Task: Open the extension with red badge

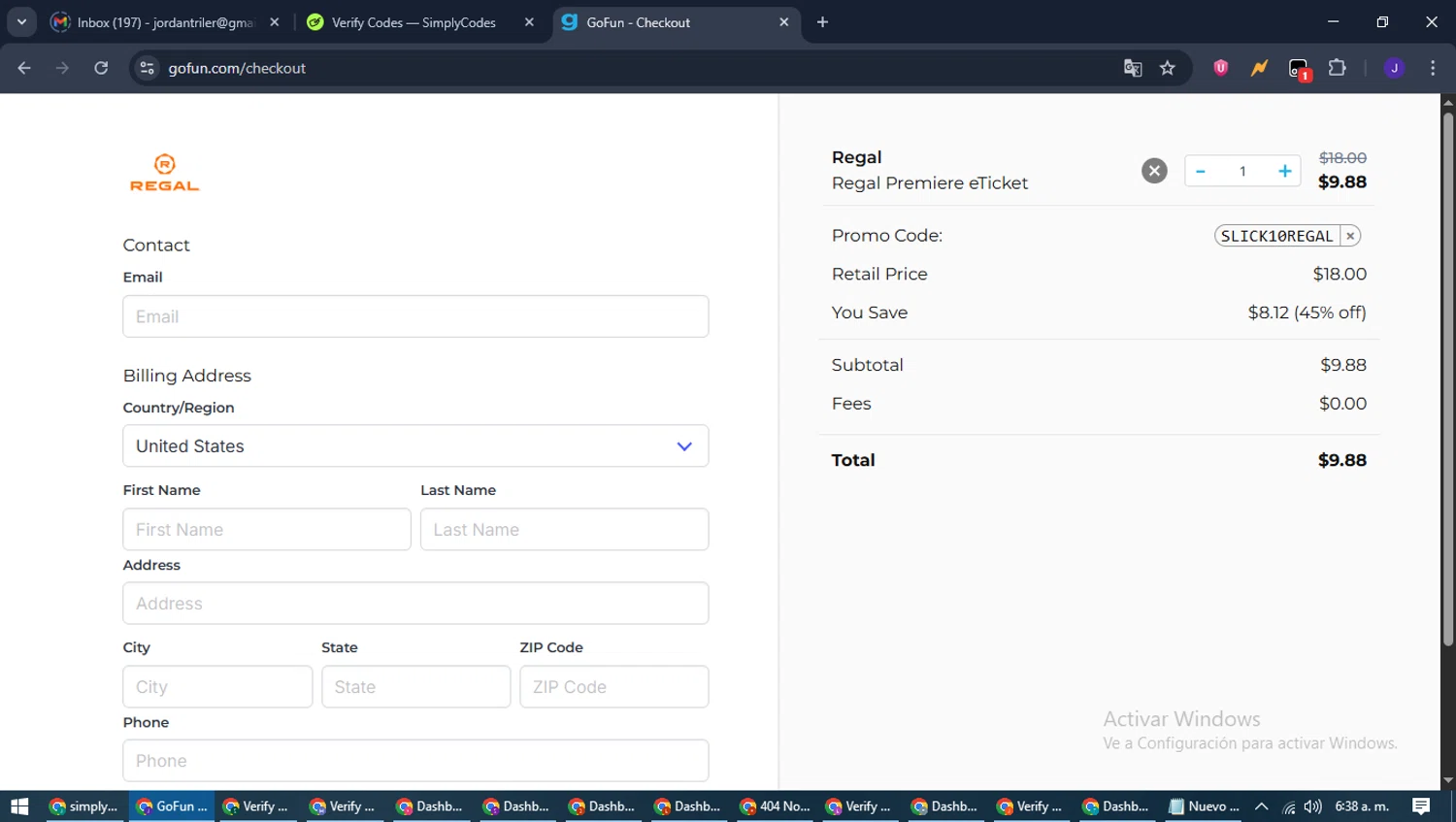Action: pos(1299,69)
